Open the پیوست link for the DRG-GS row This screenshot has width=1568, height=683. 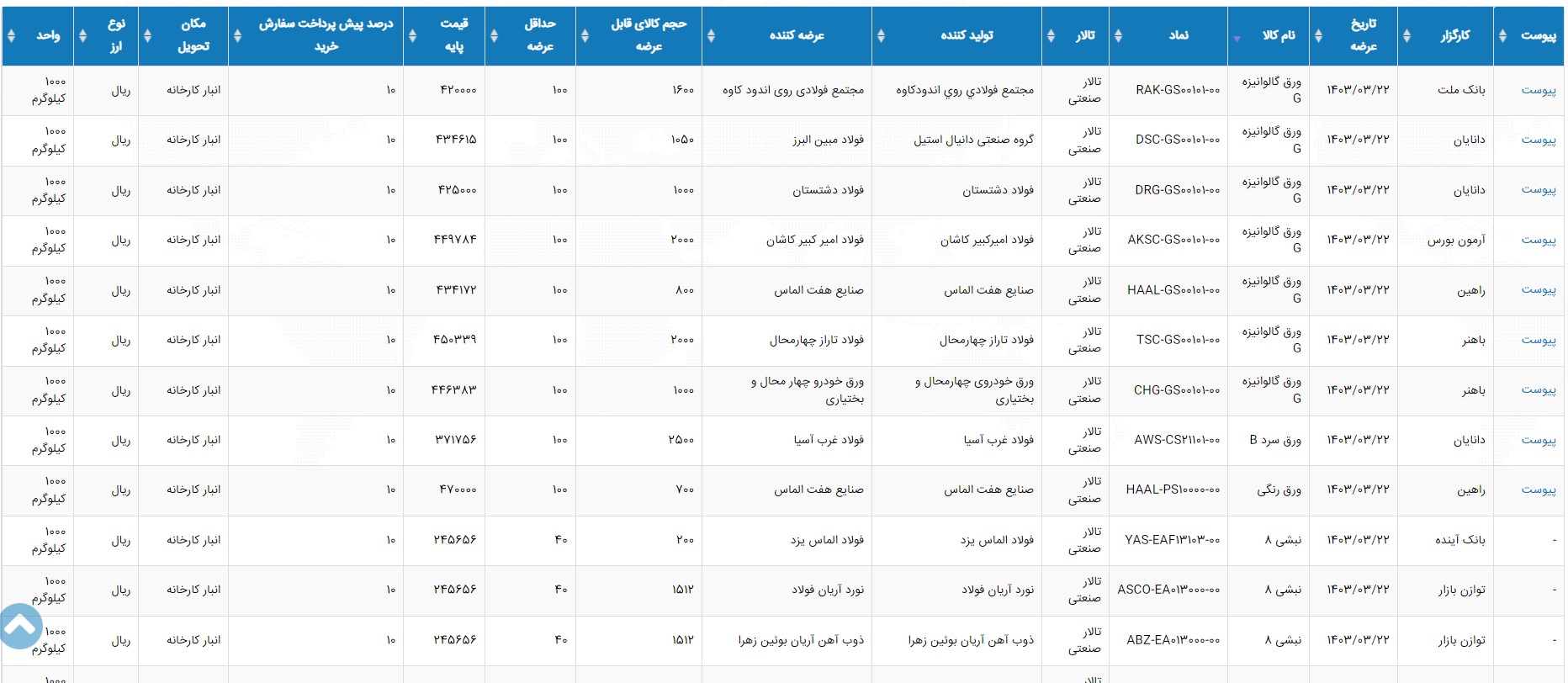click(x=1538, y=190)
